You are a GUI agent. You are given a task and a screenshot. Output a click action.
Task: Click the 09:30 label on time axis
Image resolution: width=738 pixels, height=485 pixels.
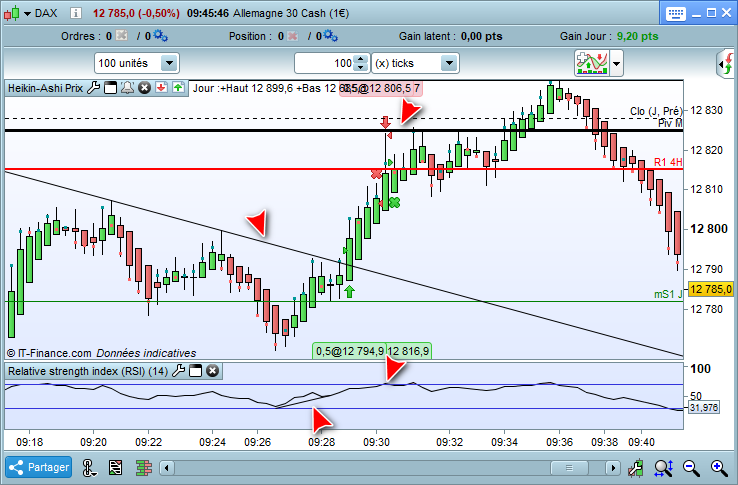(x=376, y=442)
